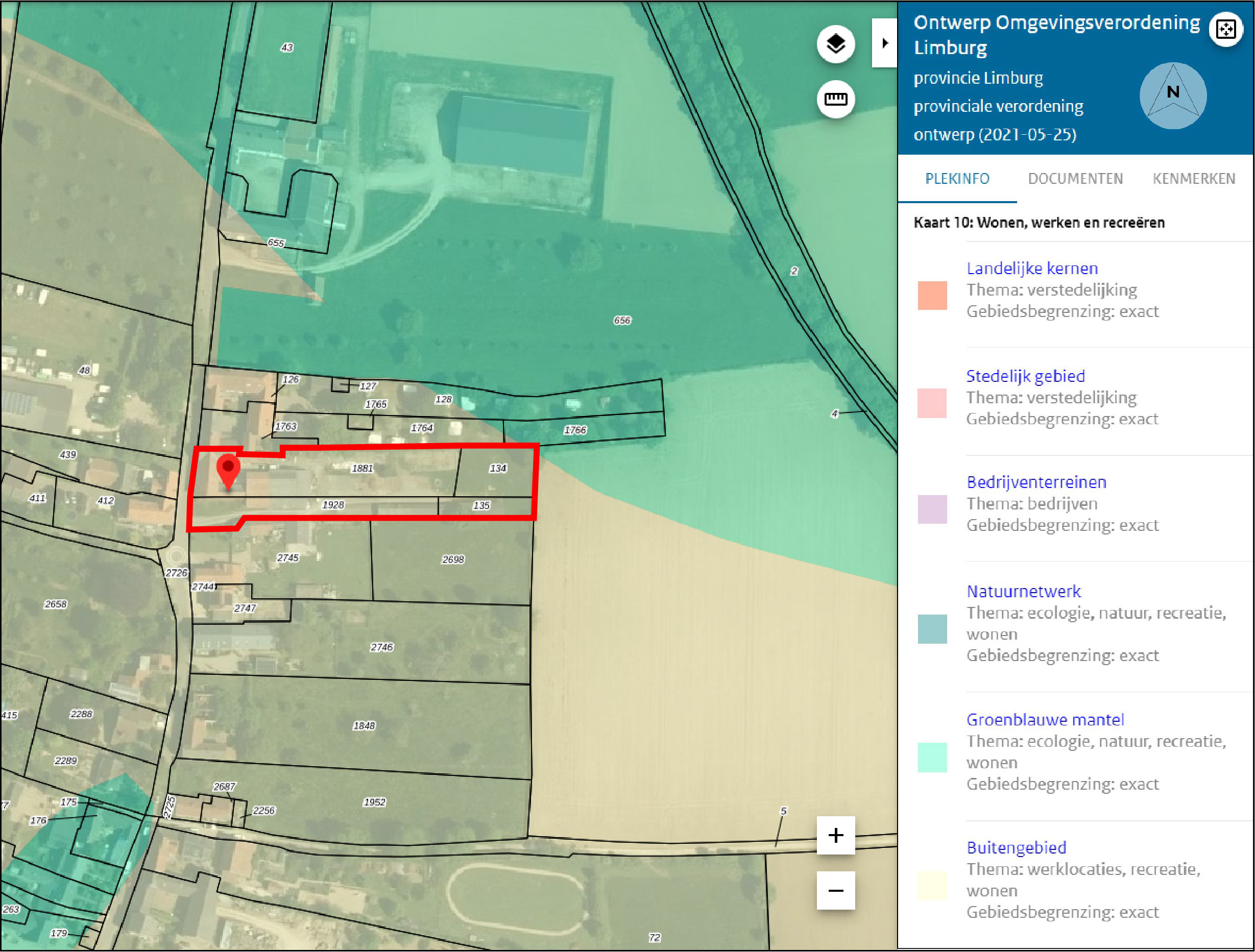Click the locate area icon in header

(1226, 29)
